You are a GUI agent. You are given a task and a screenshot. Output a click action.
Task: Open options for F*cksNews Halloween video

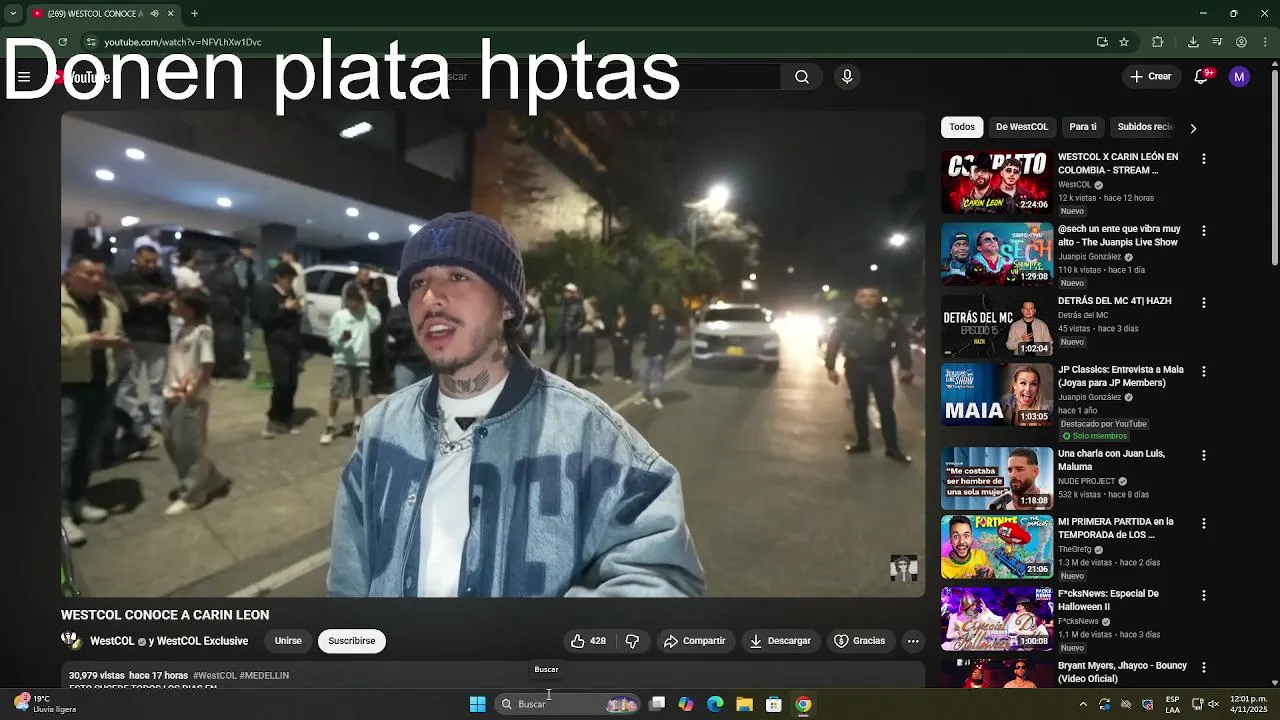click(1204, 595)
